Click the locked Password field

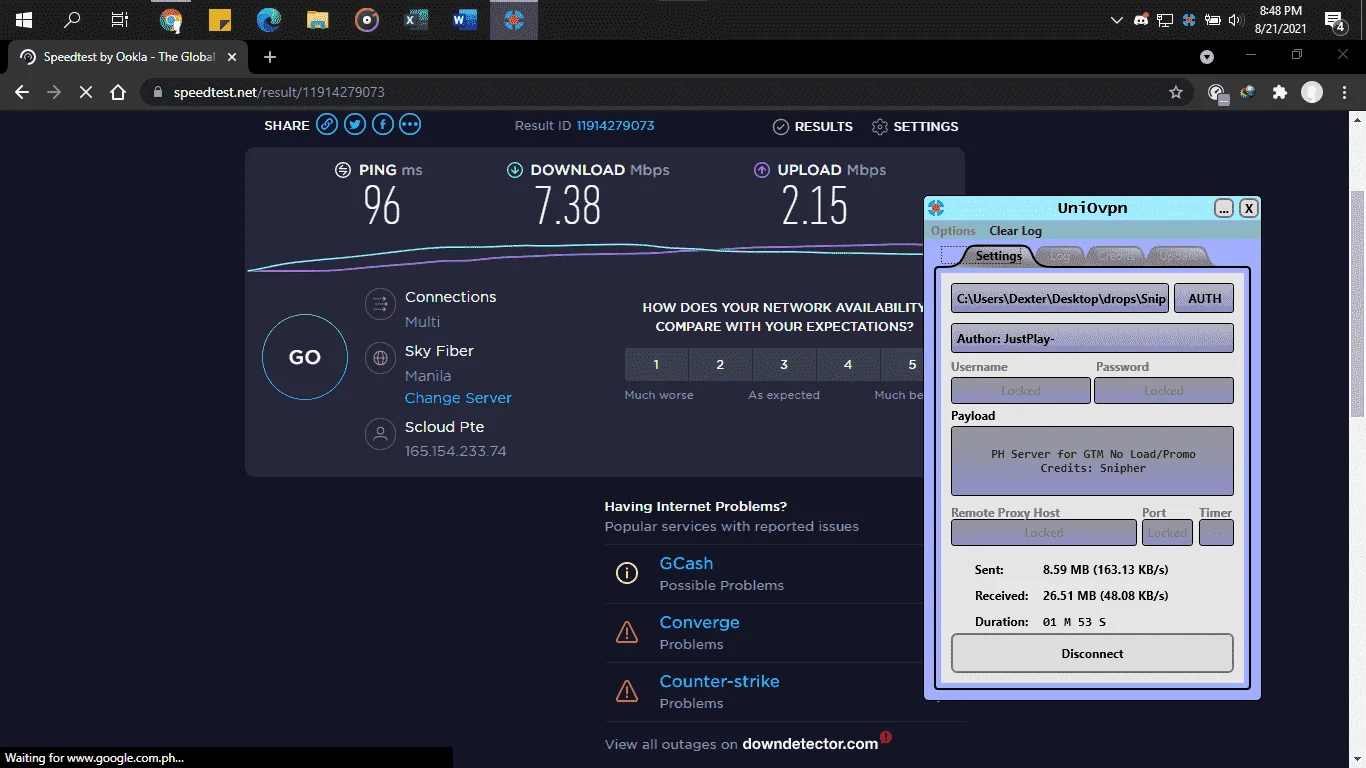(1163, 391)
